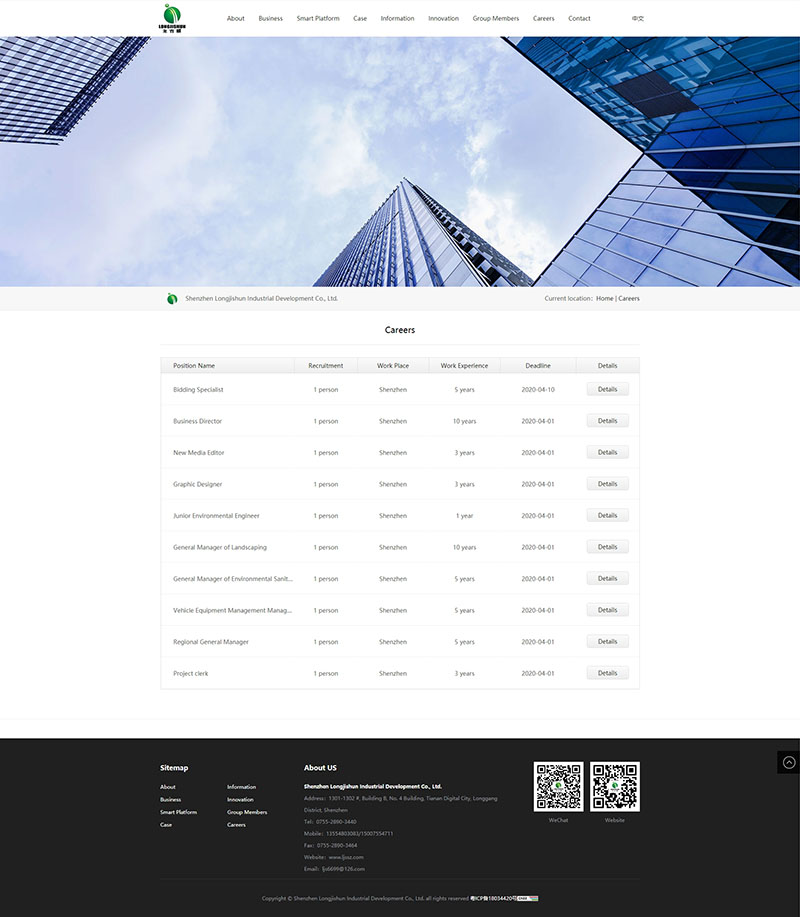Click the small green leaf icon in breadcrumb bar
Viewport: 800px width, 917px height.
click(172, 299)
